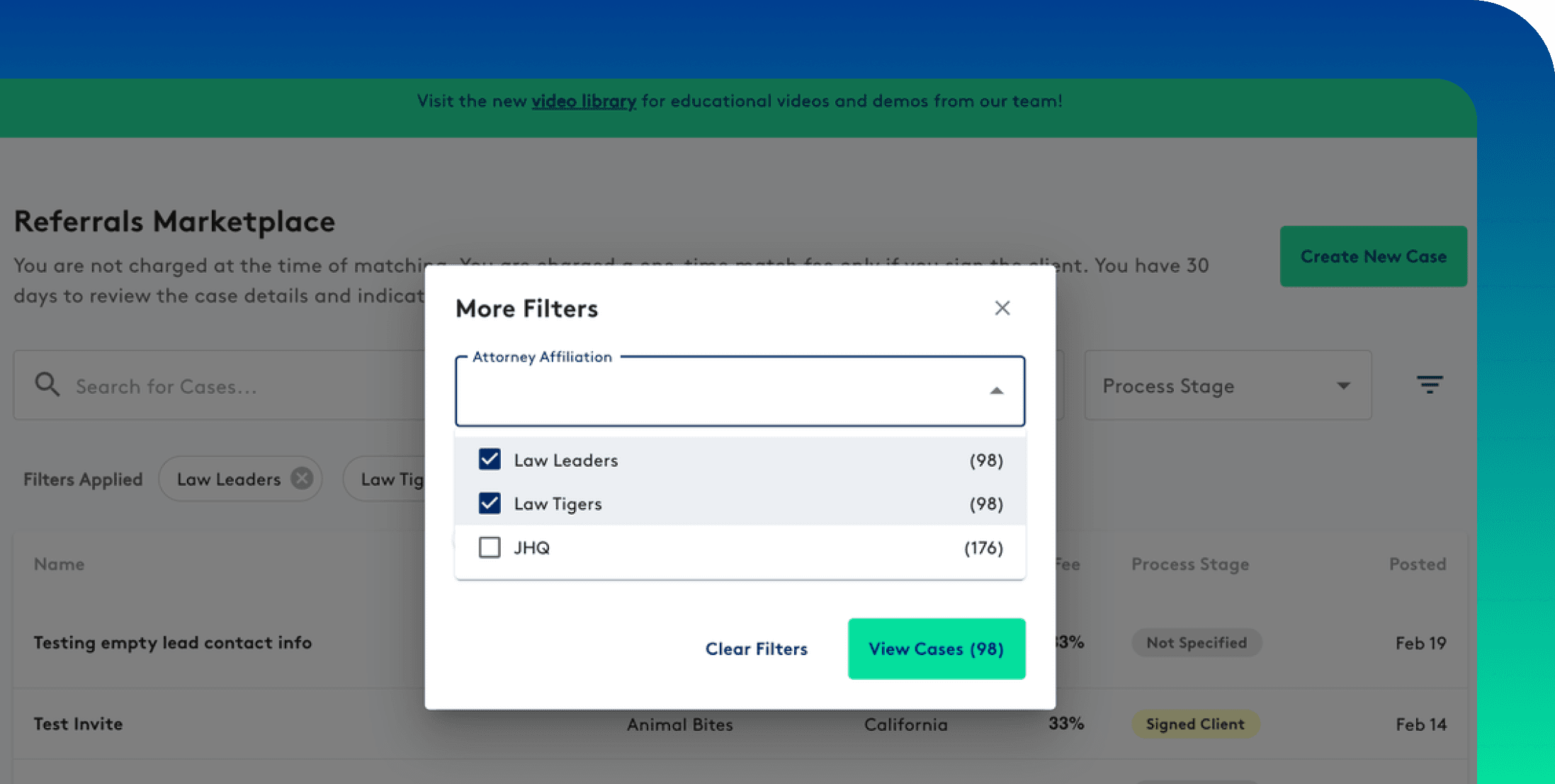Close the More Filters dialog
Image resolution: width=1555 pixels, height=784 pixels.
[1002, 308]
